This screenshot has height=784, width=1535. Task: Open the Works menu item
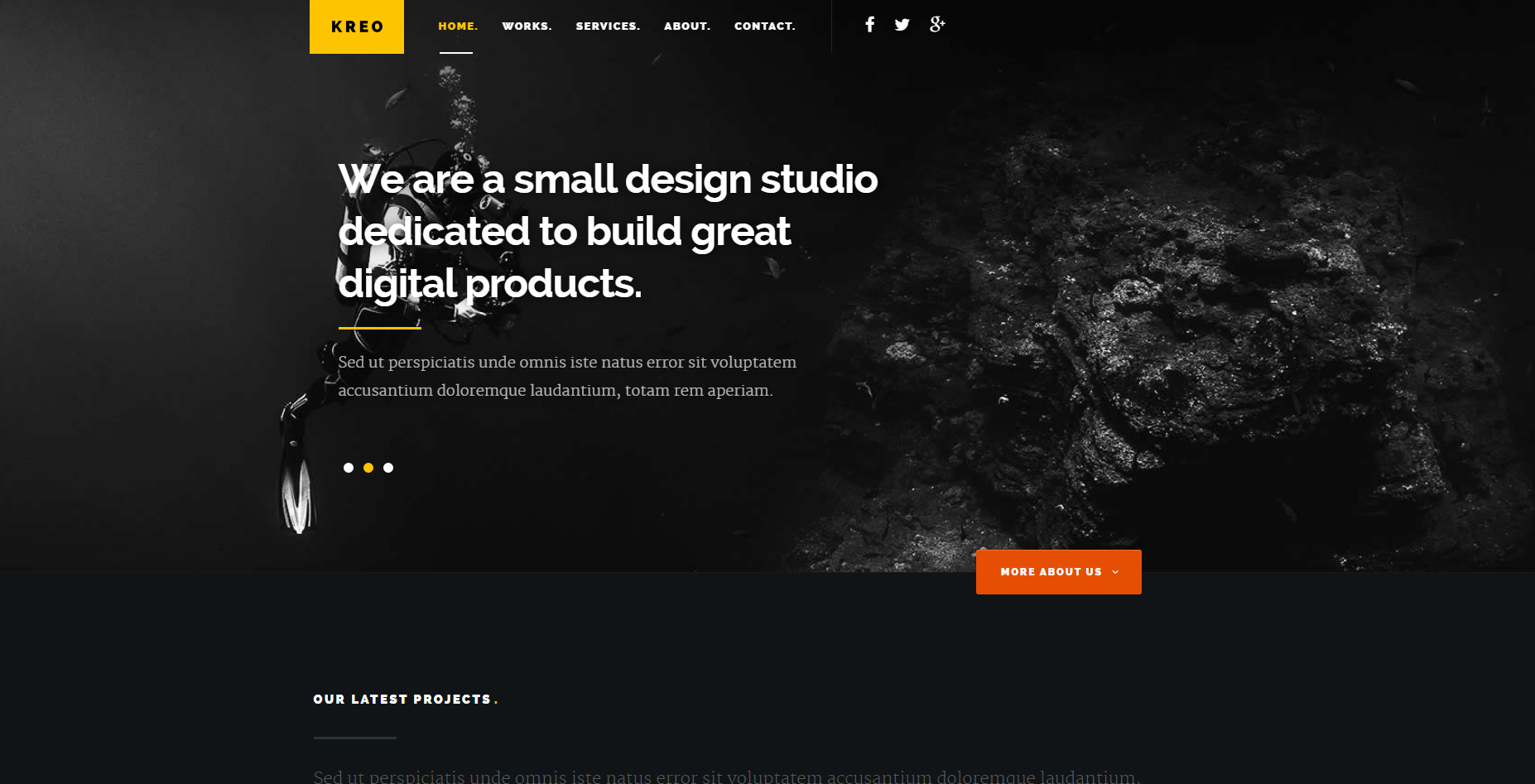[x=527, y=26]
